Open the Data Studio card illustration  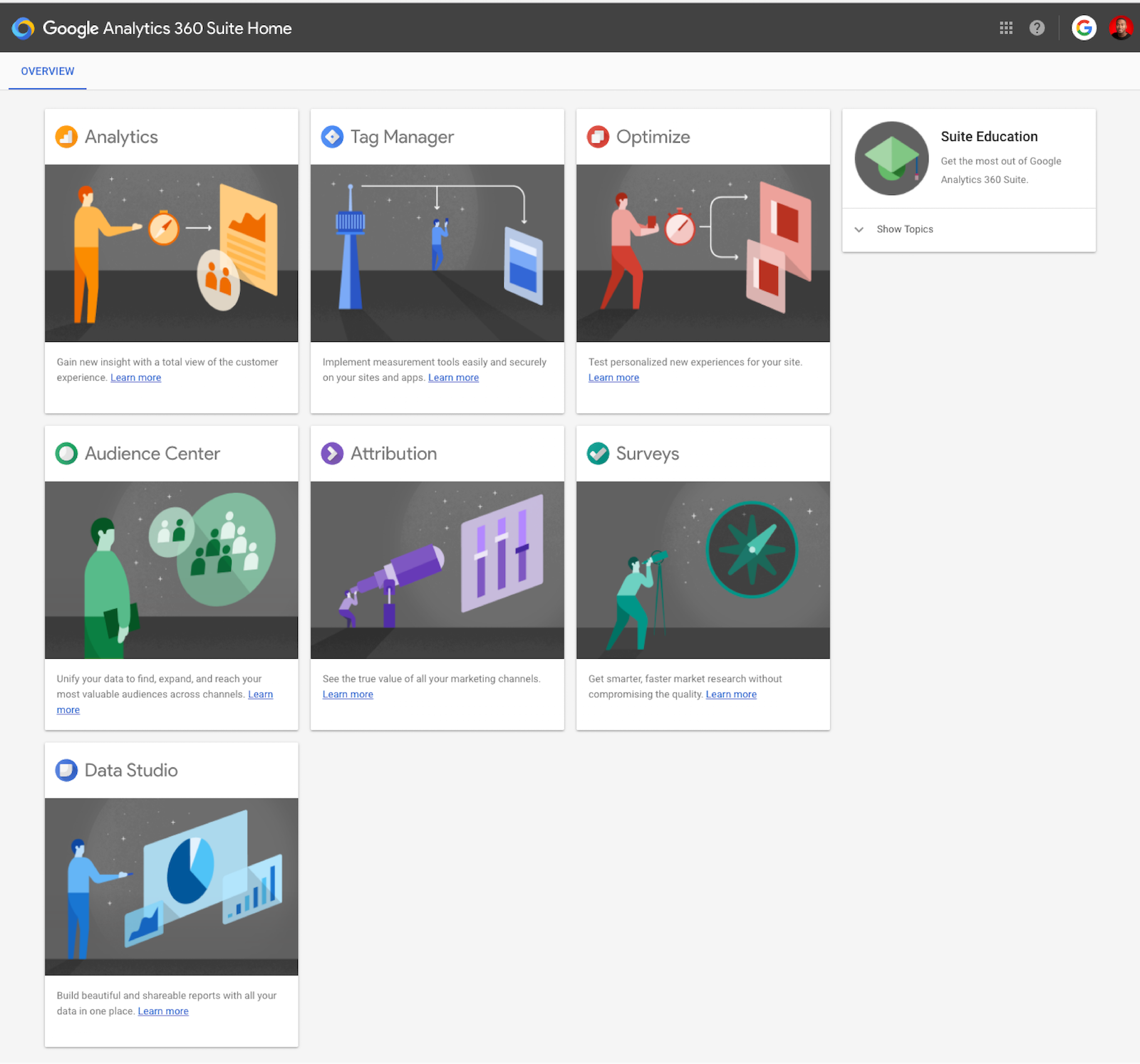tap(172, 887)
